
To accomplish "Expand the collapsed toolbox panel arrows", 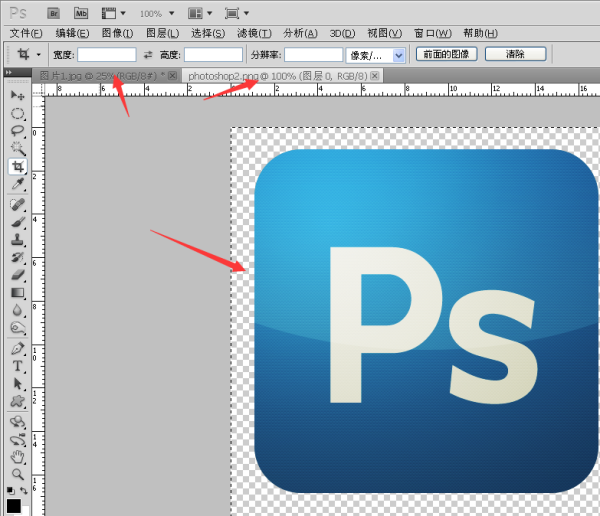I will [8, 72].
